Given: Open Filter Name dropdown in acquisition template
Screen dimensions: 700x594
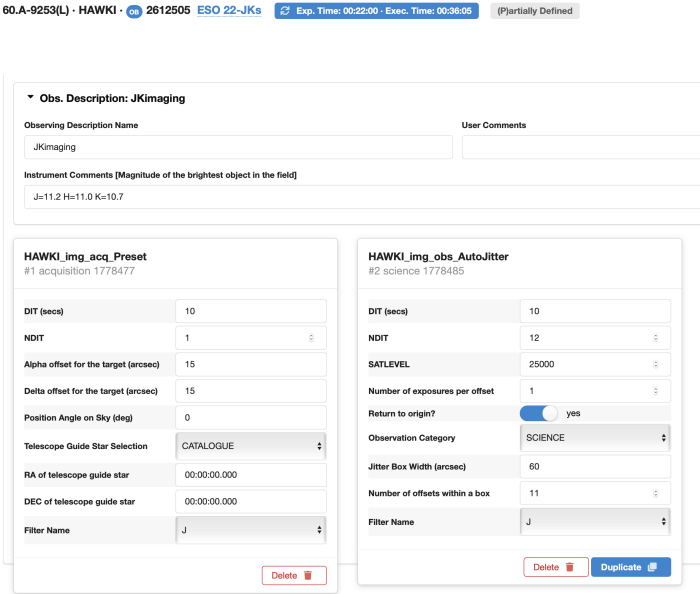Looking at the screenshot, I should (x=250, y=530).
